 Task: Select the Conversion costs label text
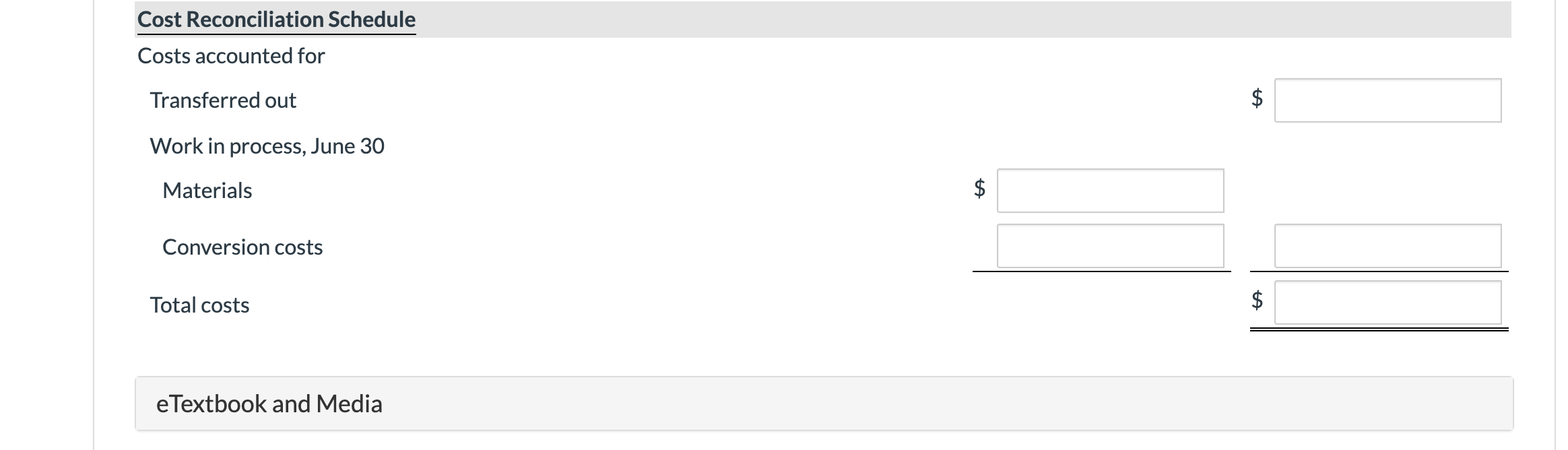point(242,247)
